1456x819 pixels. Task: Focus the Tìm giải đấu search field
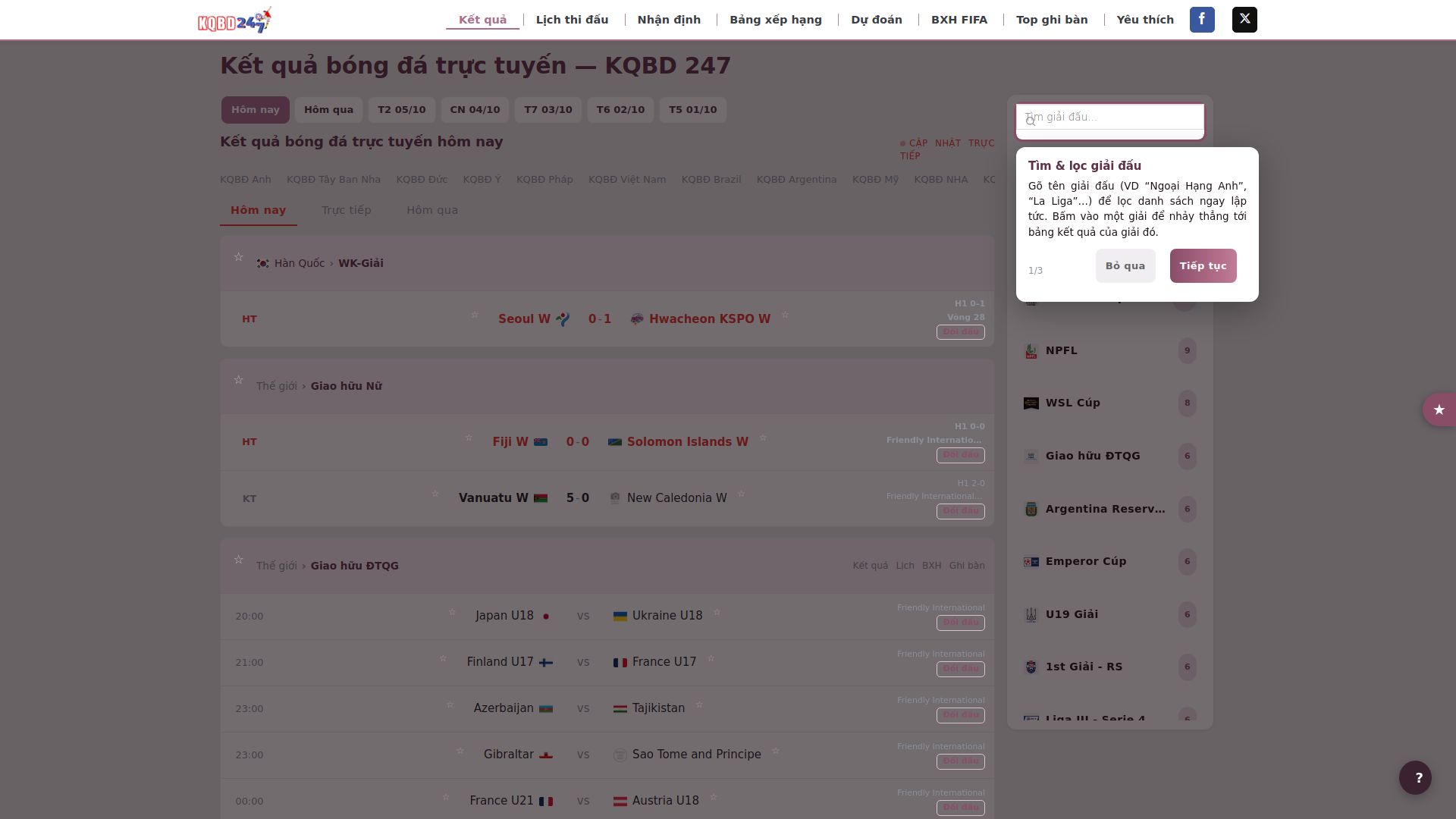(x=1110, y=118)
